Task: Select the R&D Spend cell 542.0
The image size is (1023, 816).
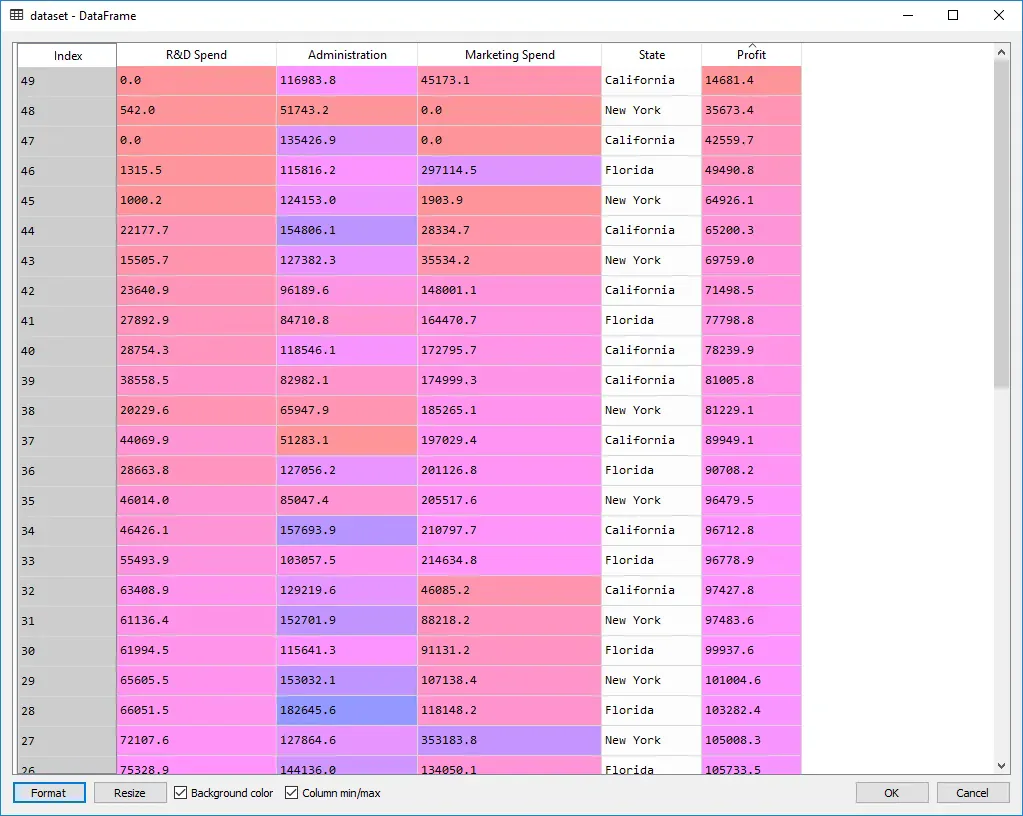Action: (196, 110)
